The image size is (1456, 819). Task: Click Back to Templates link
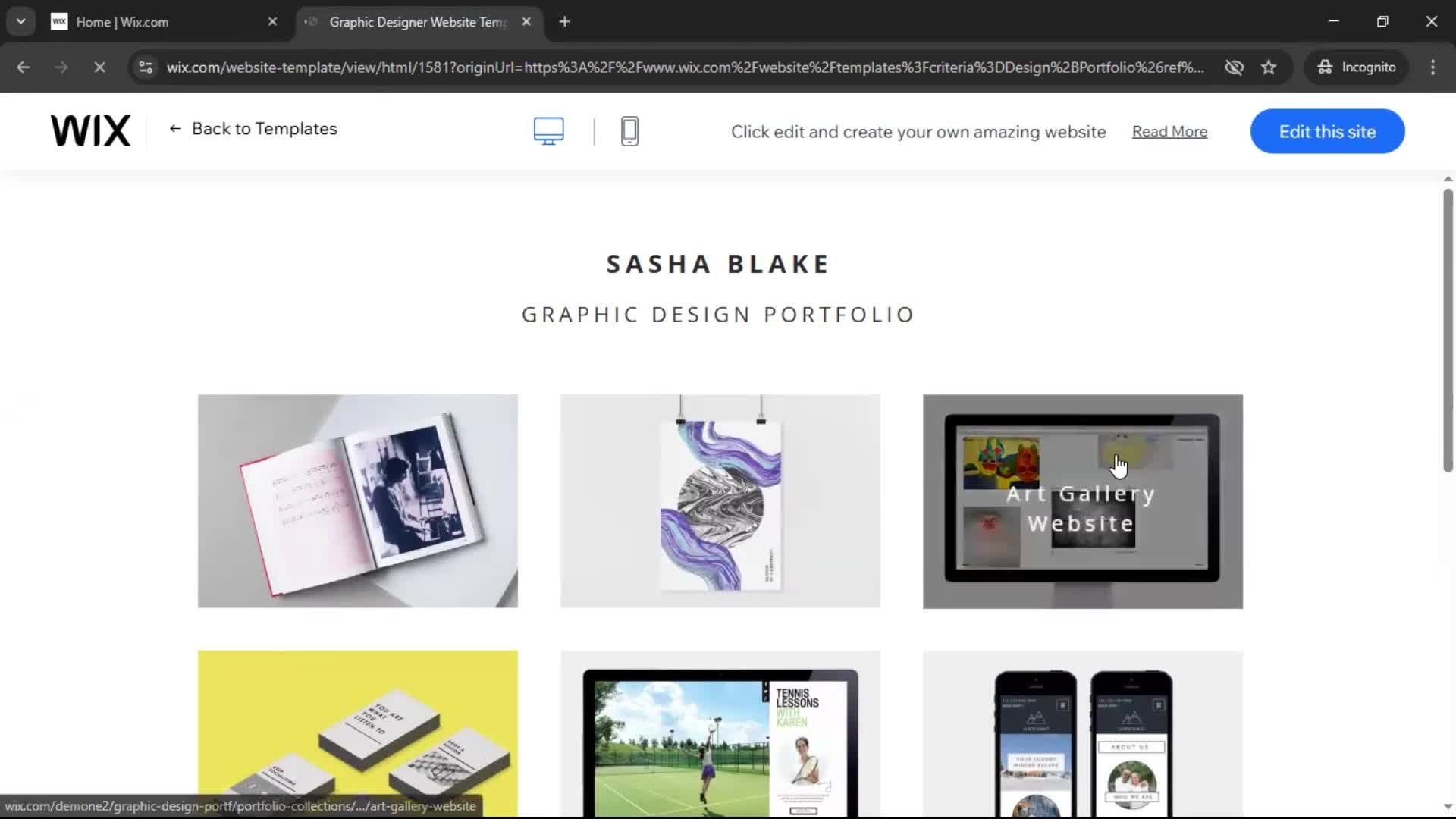253,129
